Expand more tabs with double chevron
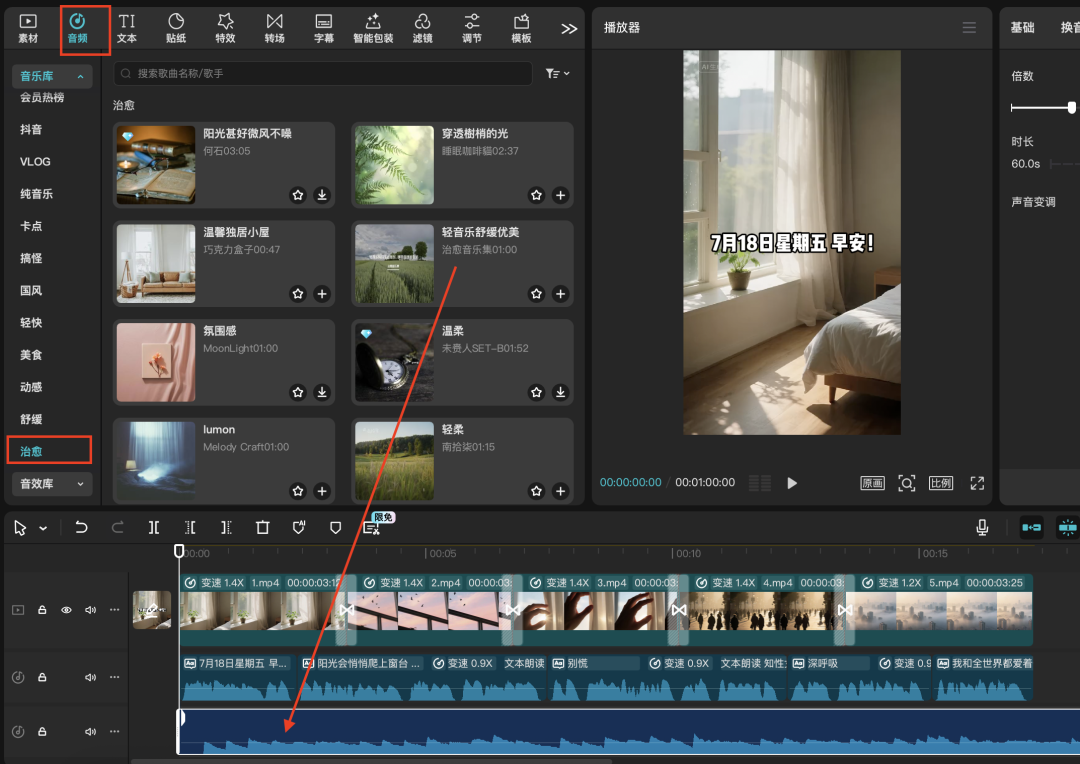The image size is (1080, 764). (569, 29)
